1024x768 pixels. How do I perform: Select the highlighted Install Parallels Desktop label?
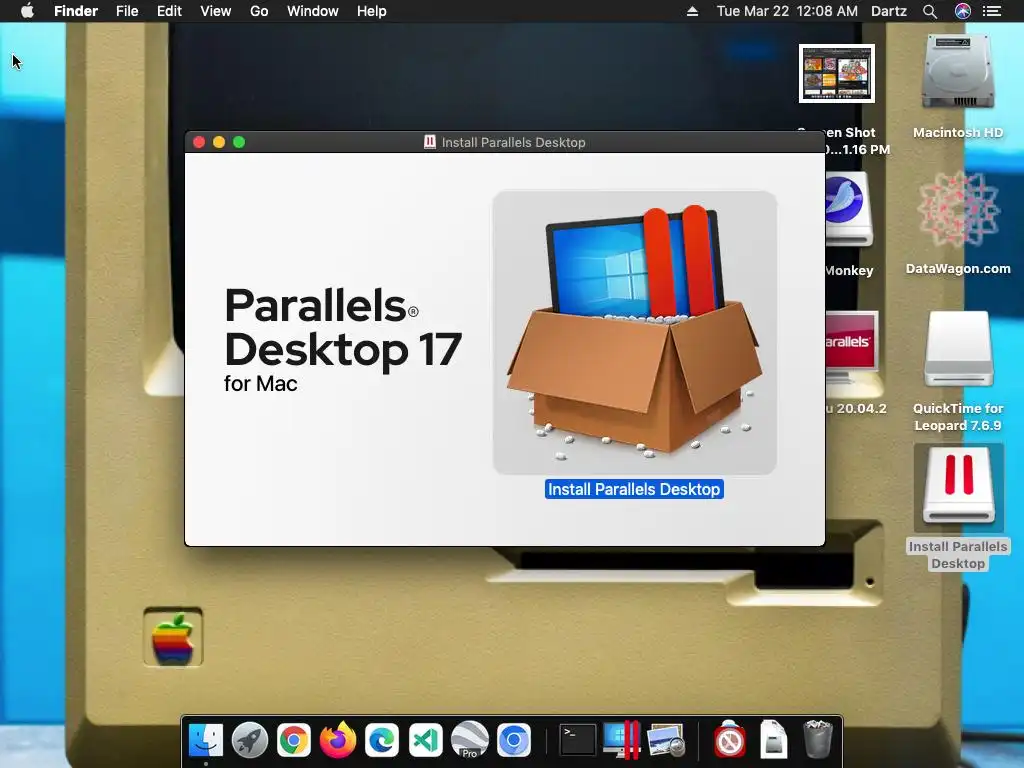pyautogui.click(x=634, y=489)
